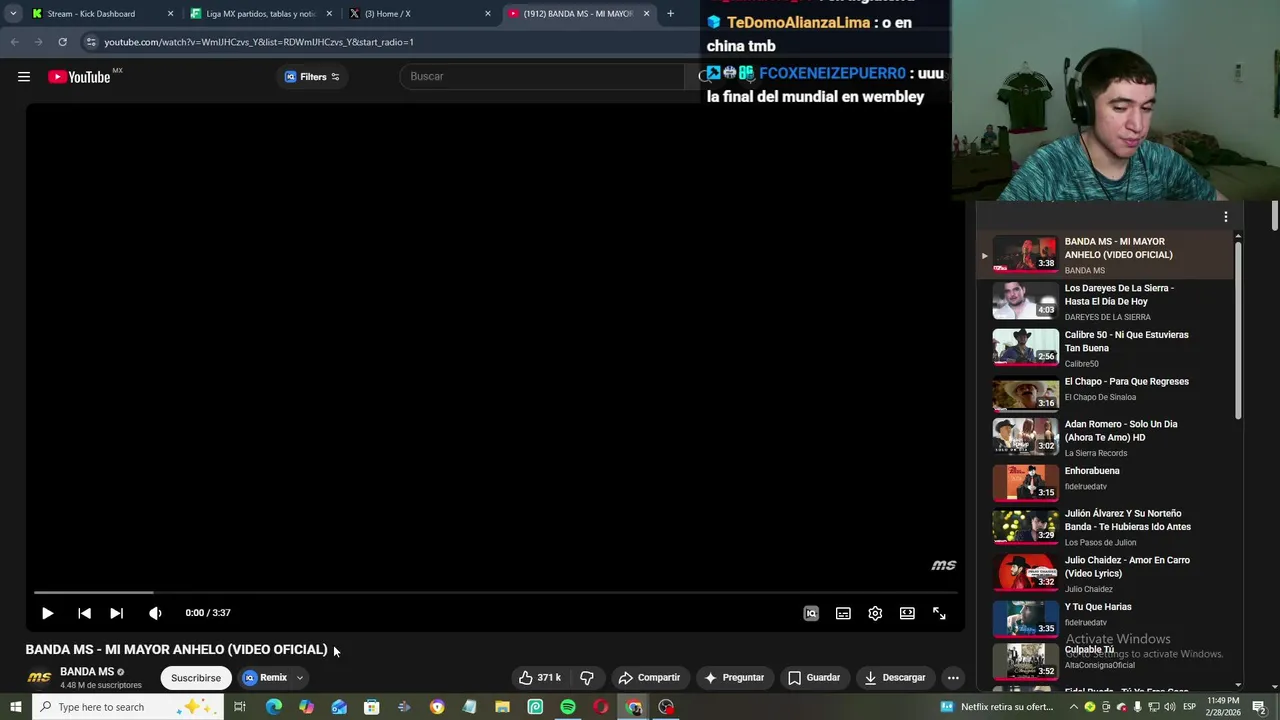Click the Preguntar button
This screenshot has width=1280, height=720.
734,678
